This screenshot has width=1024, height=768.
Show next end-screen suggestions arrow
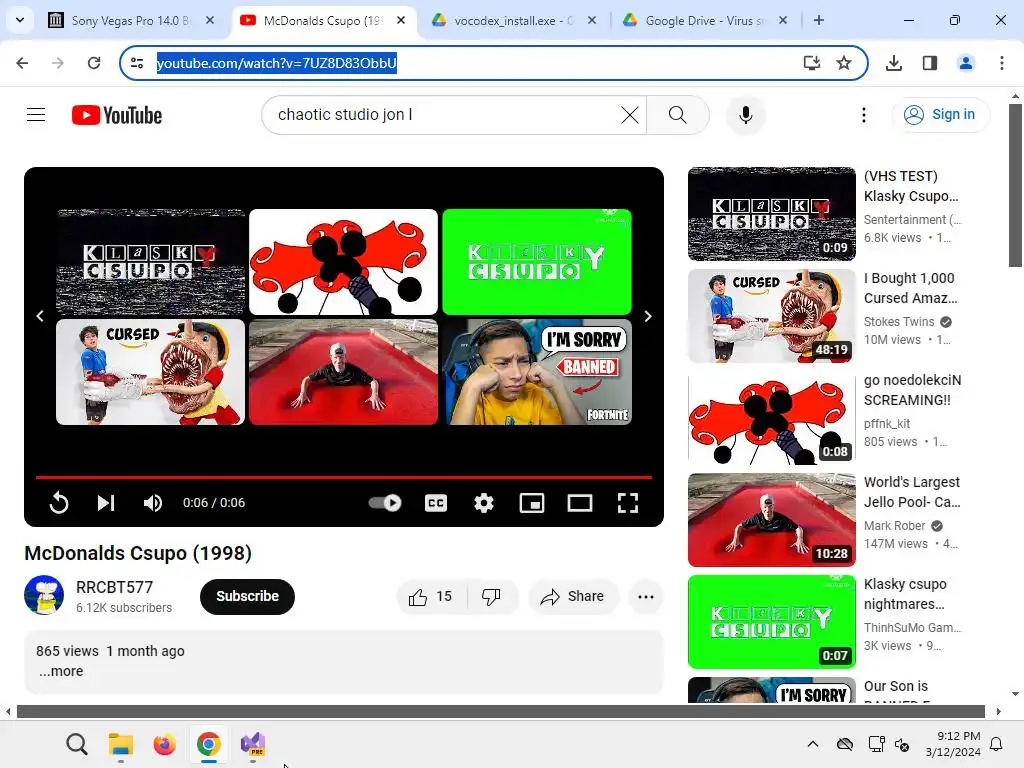pyautogui.click(x=648, y=316)
